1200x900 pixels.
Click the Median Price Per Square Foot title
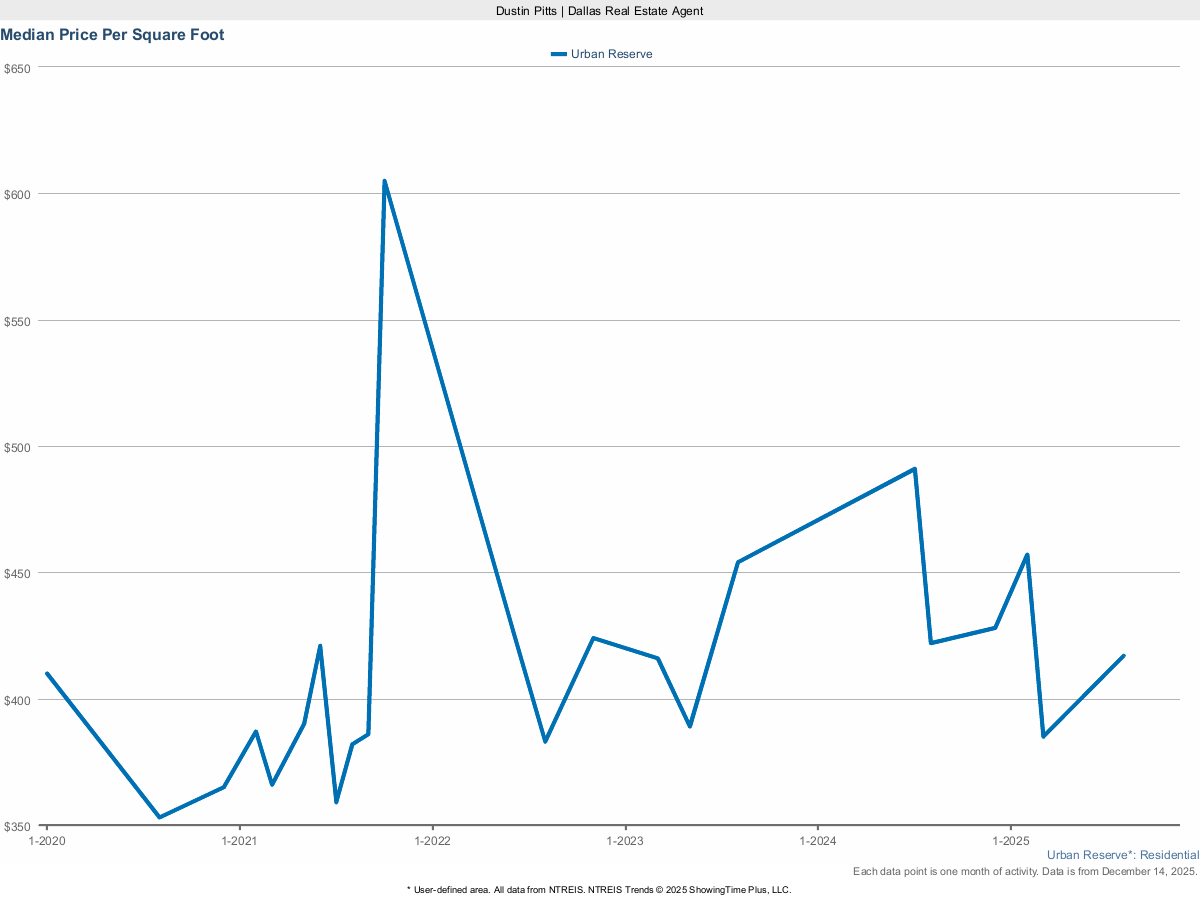[112, 35]
